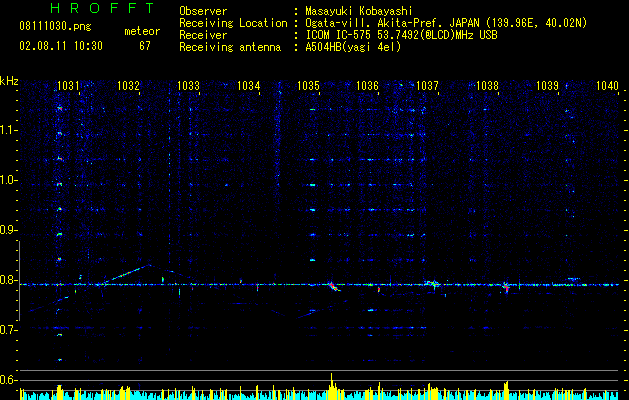Click the date stamp 02.08.11 10:30
The width and height of the screenshot is (629, 400).
61,46
